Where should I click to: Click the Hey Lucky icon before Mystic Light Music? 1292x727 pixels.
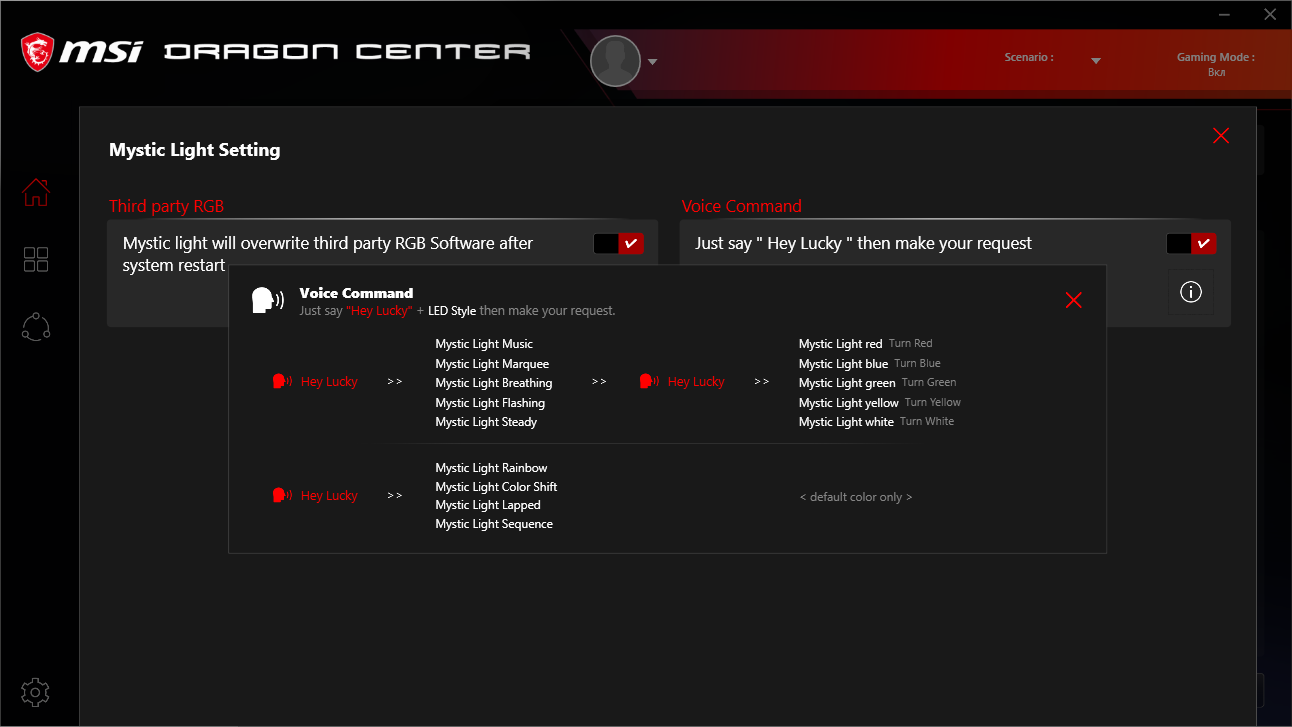coord(282,381)
